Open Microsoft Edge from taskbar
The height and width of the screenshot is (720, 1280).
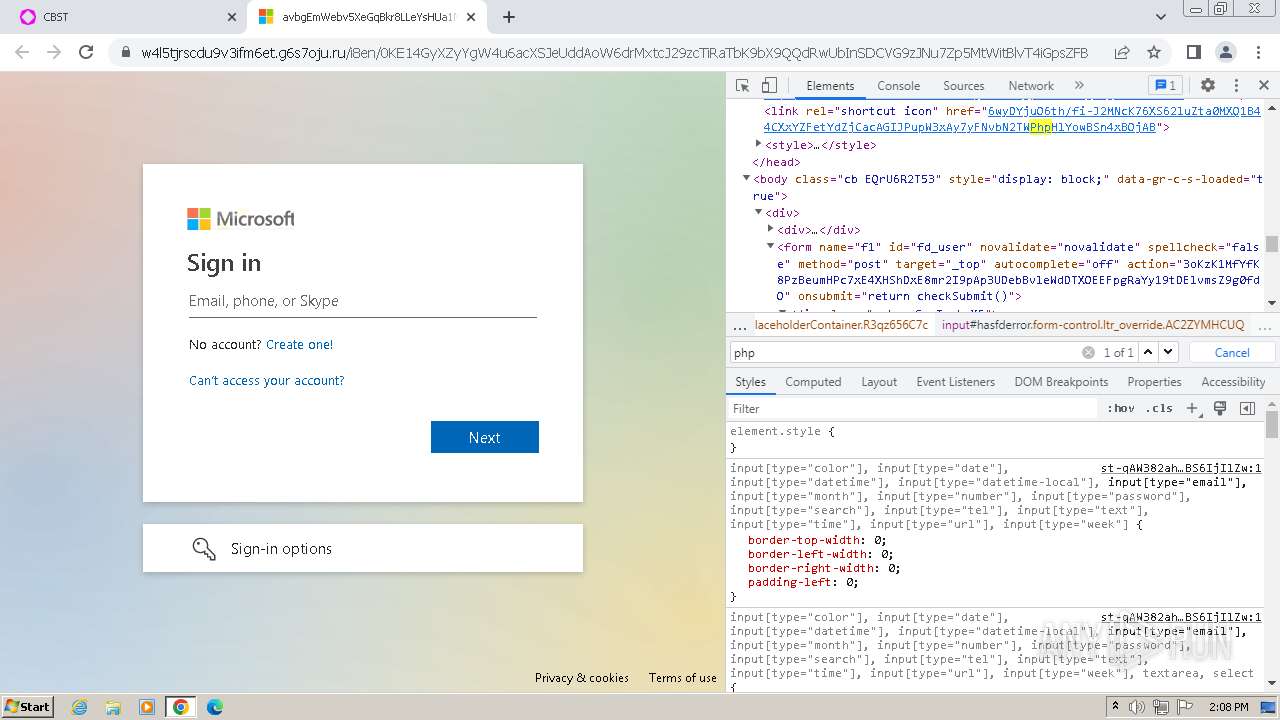point(215,707)
